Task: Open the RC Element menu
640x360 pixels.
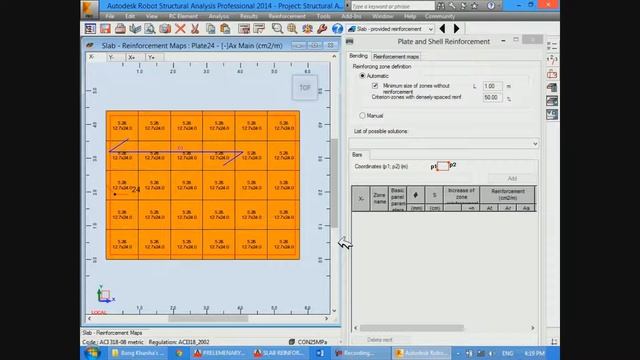Action: [x=183, y=16]
